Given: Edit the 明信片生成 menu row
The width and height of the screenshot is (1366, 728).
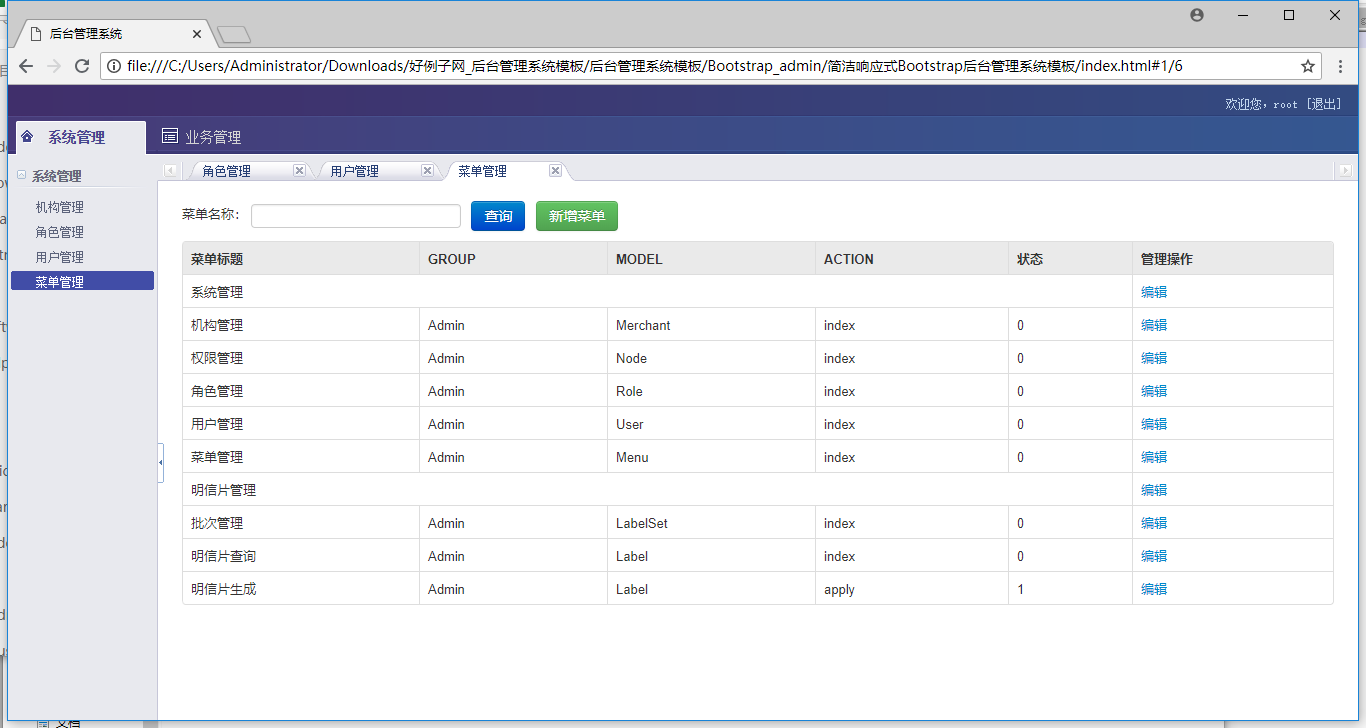Looking at the screenshot, I should point(1154,589).
